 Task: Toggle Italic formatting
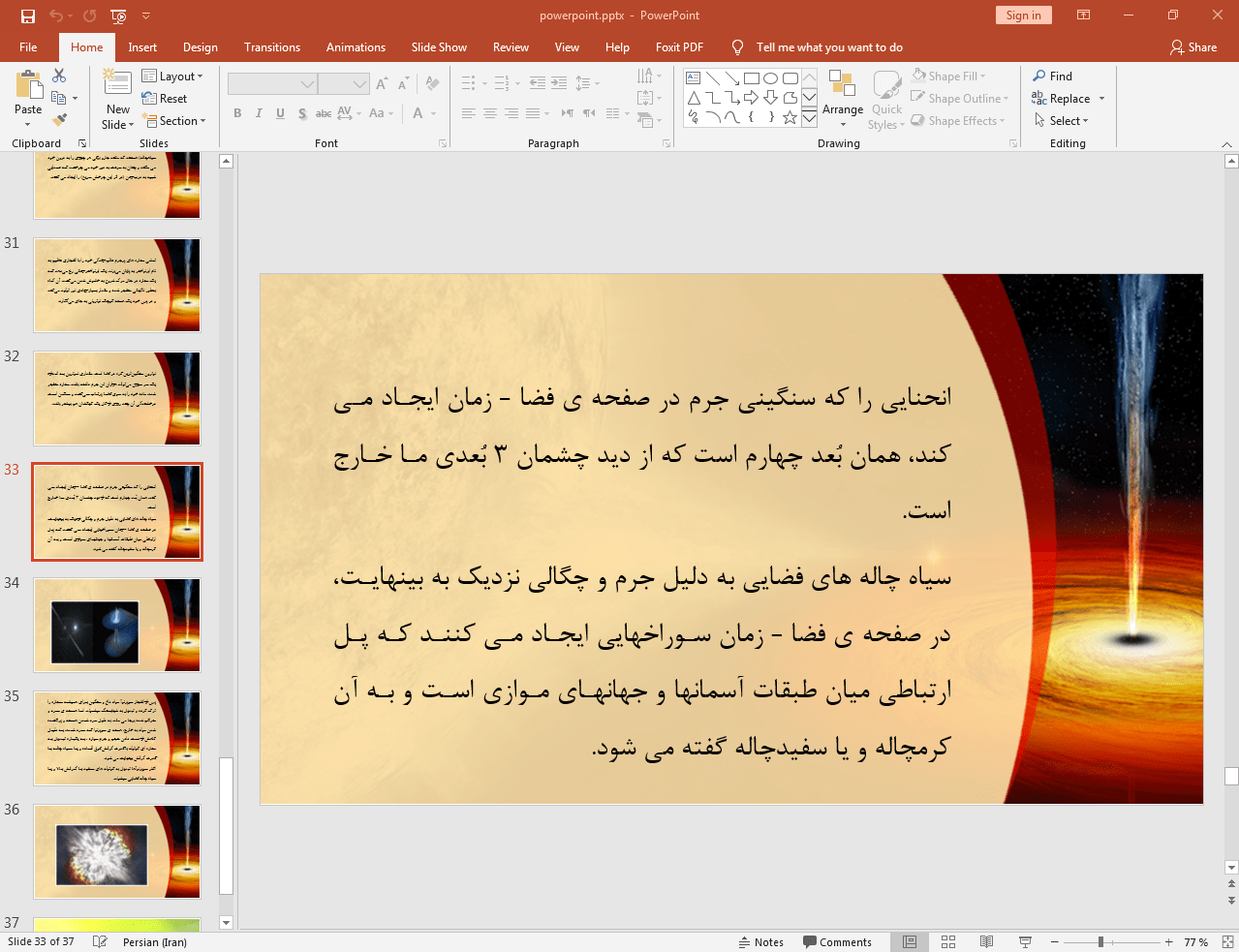(x=259, y=113)
